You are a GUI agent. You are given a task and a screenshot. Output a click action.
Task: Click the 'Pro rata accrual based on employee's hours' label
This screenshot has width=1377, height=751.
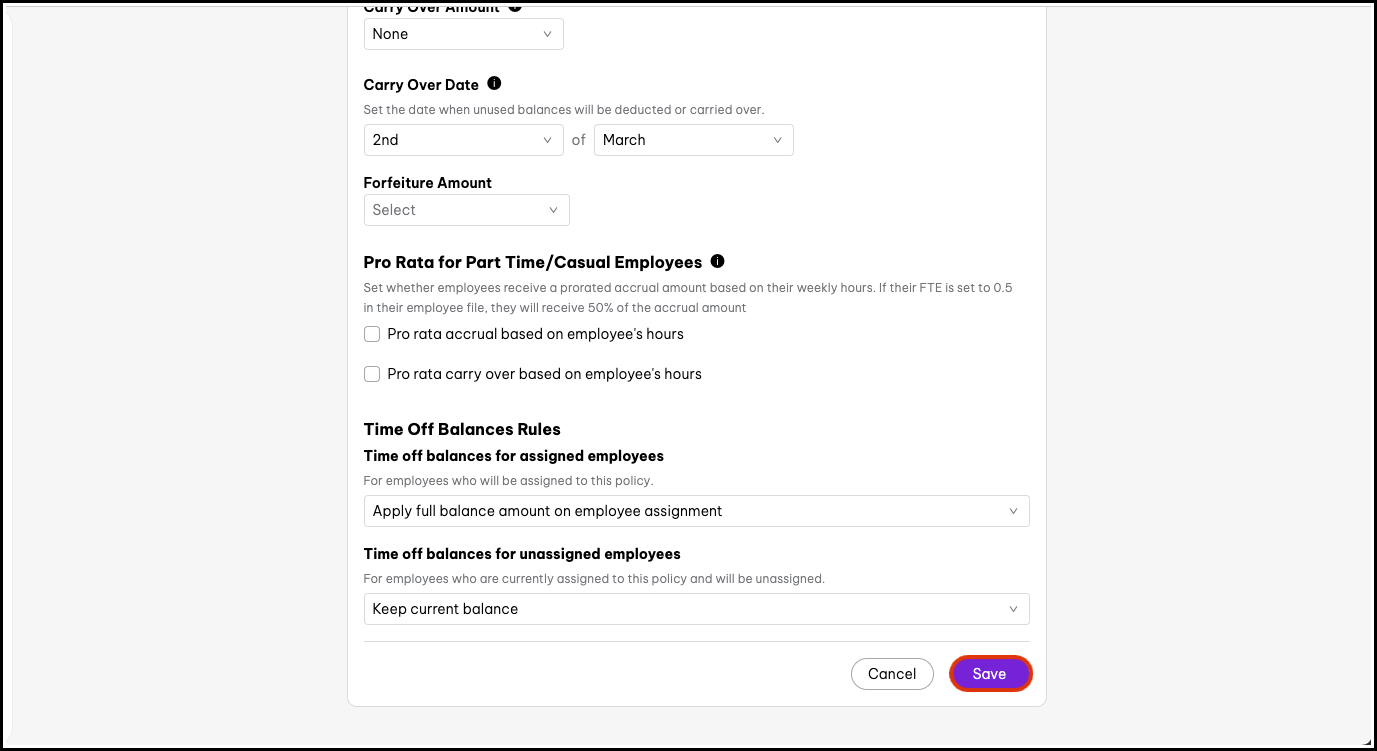click(x=535, y=334)
